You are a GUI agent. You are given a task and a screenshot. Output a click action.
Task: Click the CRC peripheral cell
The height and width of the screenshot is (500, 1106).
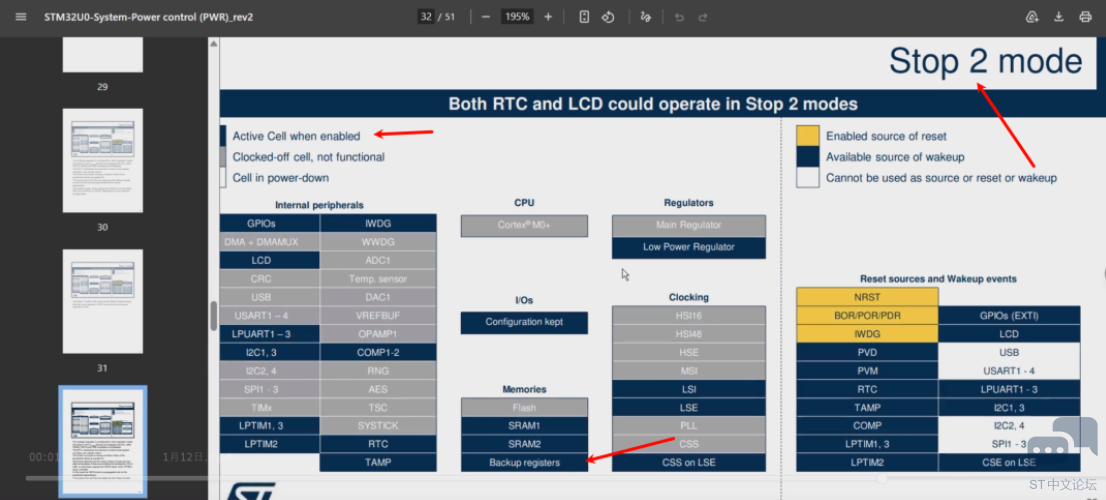pos(270,279)
